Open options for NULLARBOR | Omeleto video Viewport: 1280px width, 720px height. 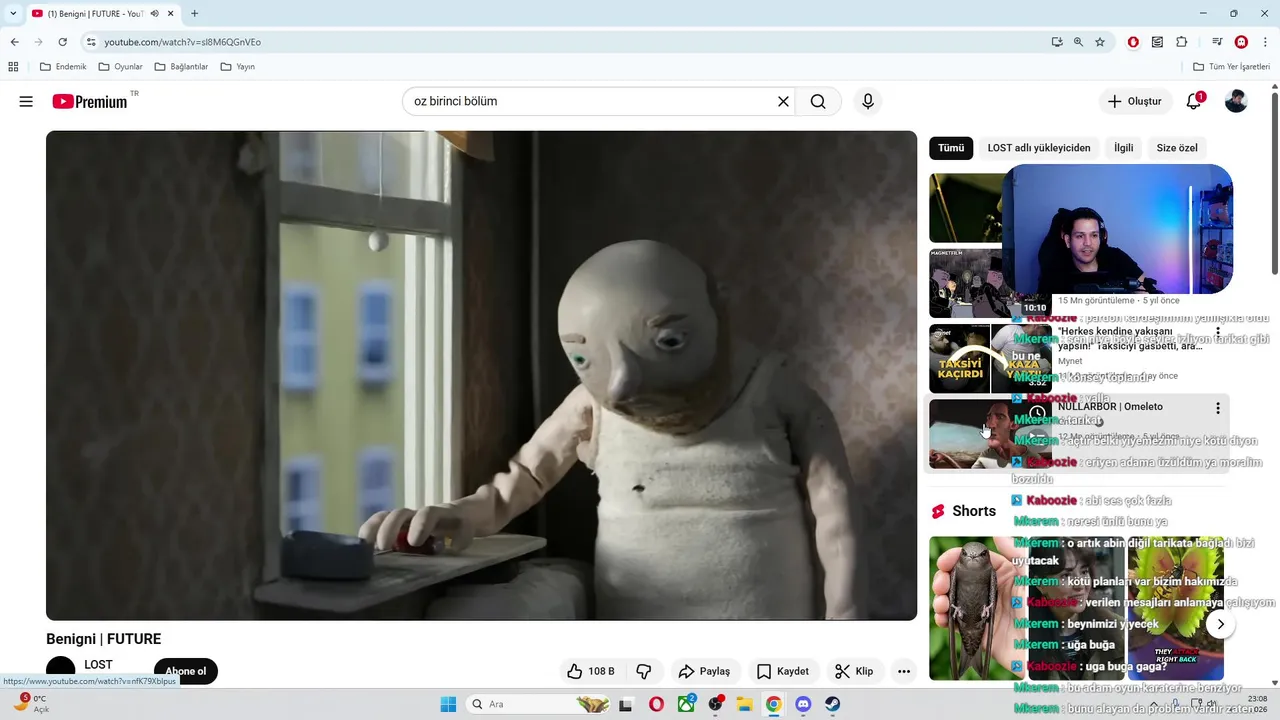click(1218, 408)
